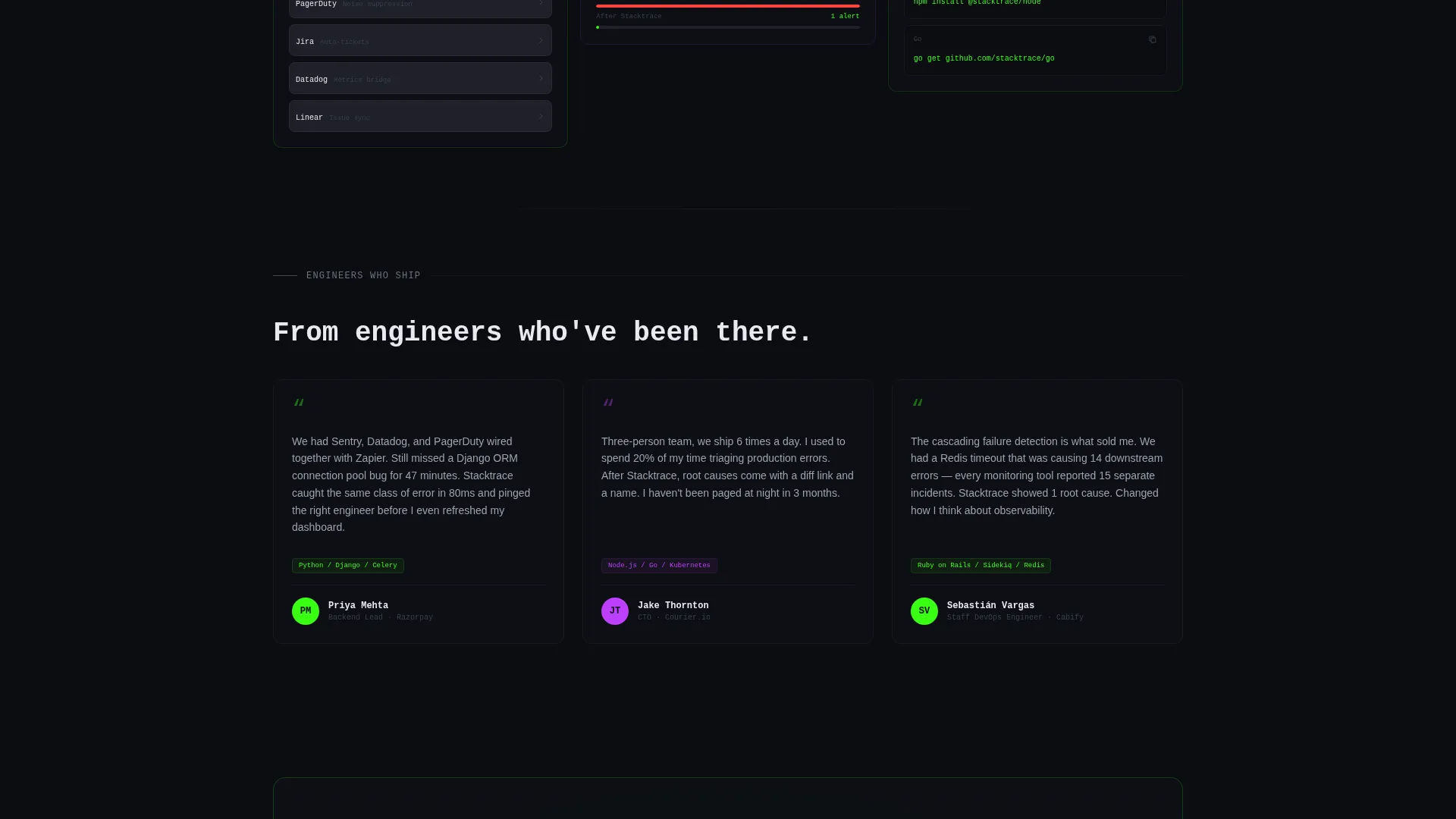Click Jake Thornton's JT avatar
The width and height of the screenshot is (1456, 819).
coord(615,611)
